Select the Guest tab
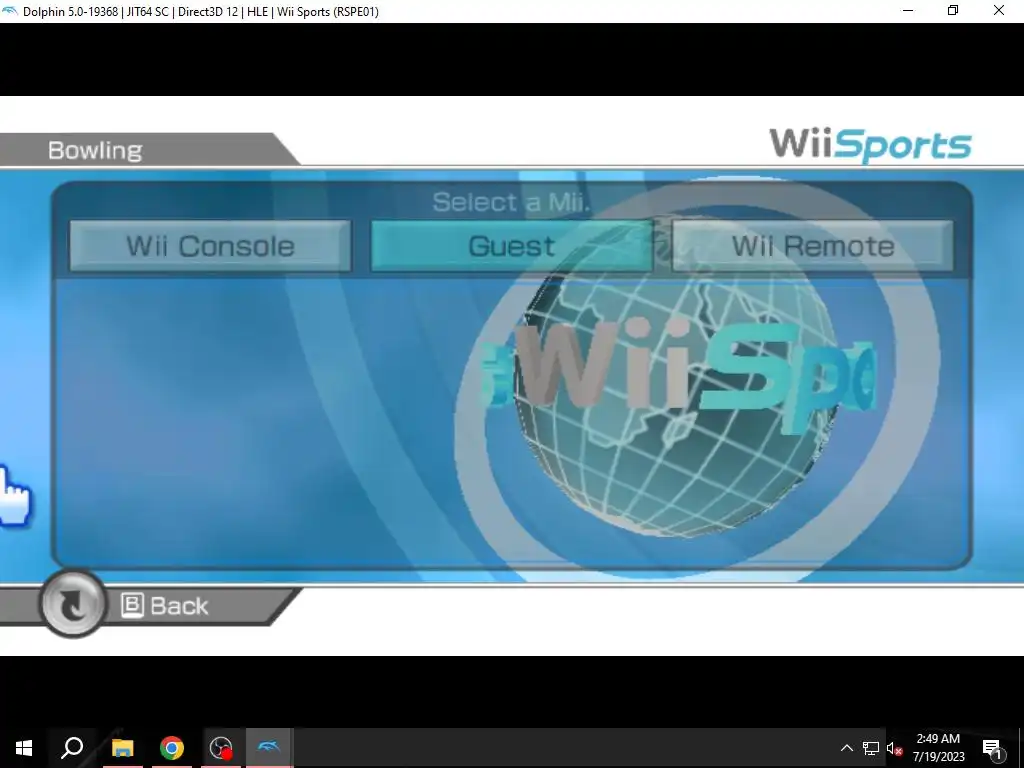 point(511,246)
